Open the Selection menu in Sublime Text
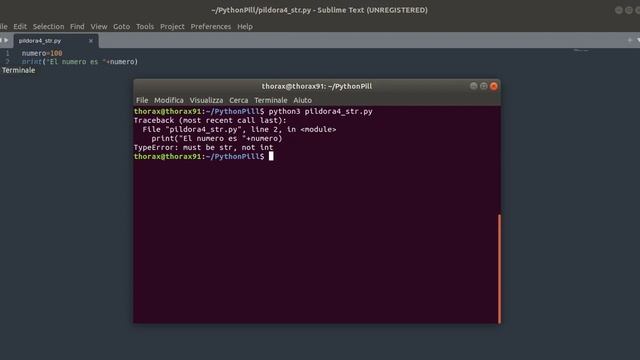 coord(49,27)
